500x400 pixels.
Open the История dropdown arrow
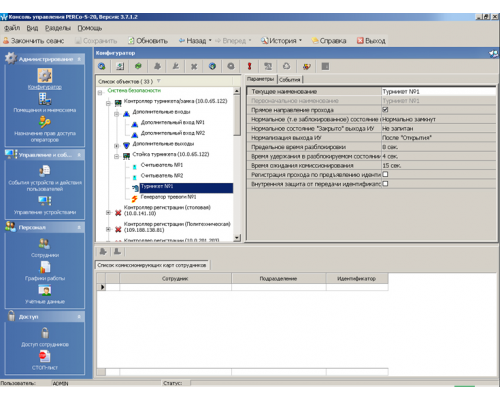(300, 41)
